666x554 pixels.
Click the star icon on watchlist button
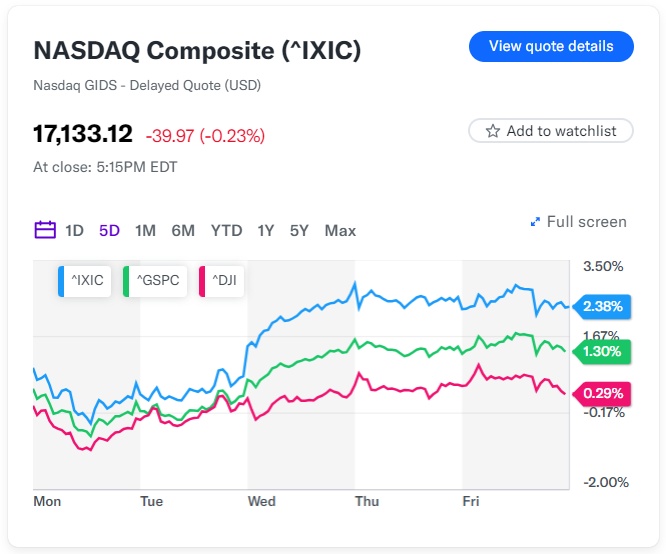493,131
